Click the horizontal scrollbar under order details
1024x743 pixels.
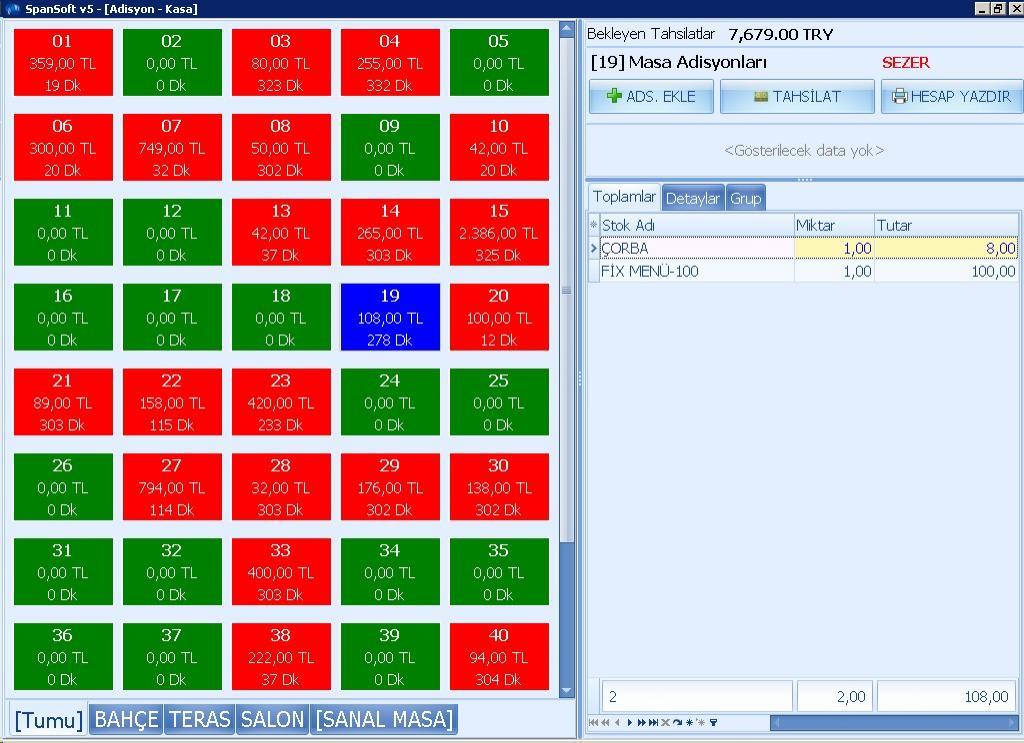tap(895, 722)
